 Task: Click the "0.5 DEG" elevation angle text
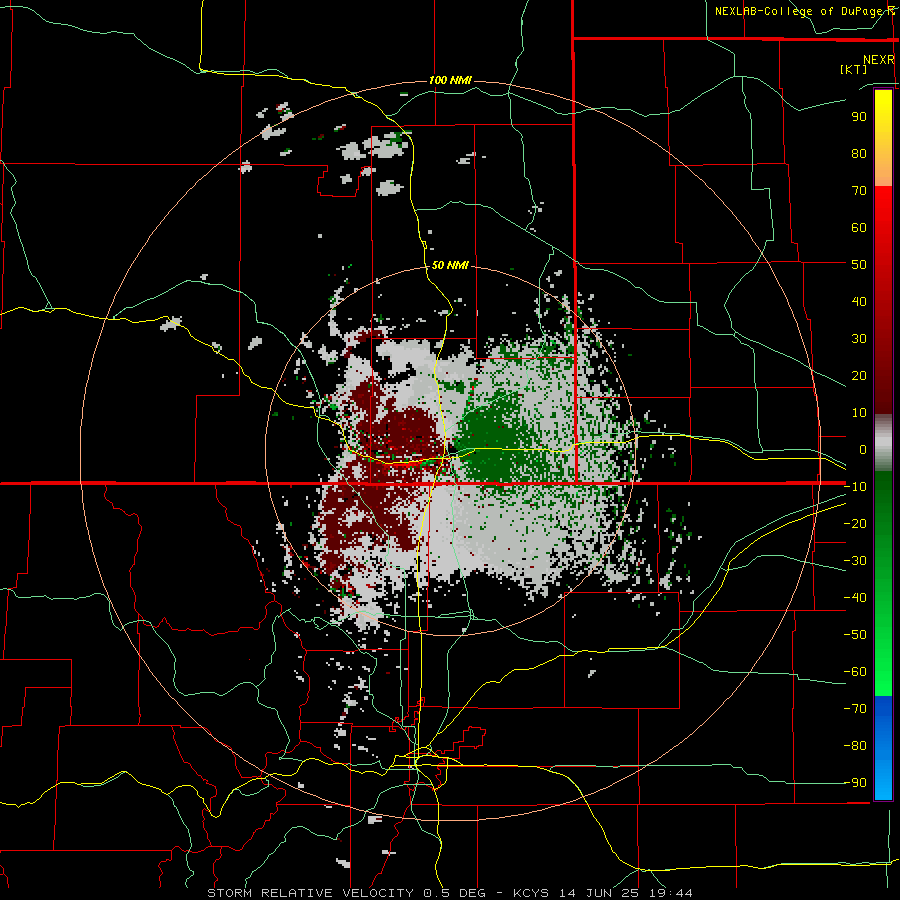[455, 893]
